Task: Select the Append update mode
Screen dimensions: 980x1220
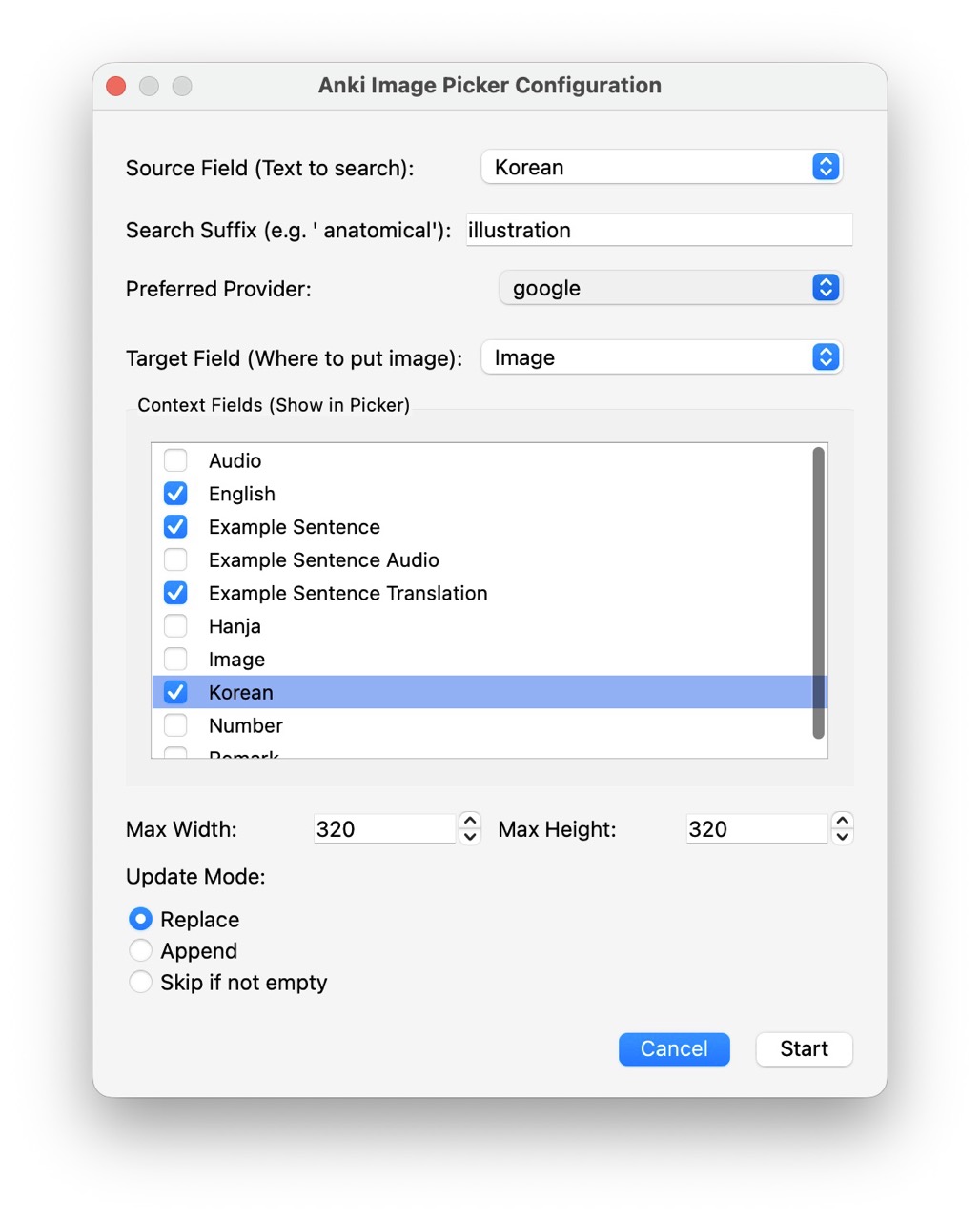Action: [x=140, y=950]
